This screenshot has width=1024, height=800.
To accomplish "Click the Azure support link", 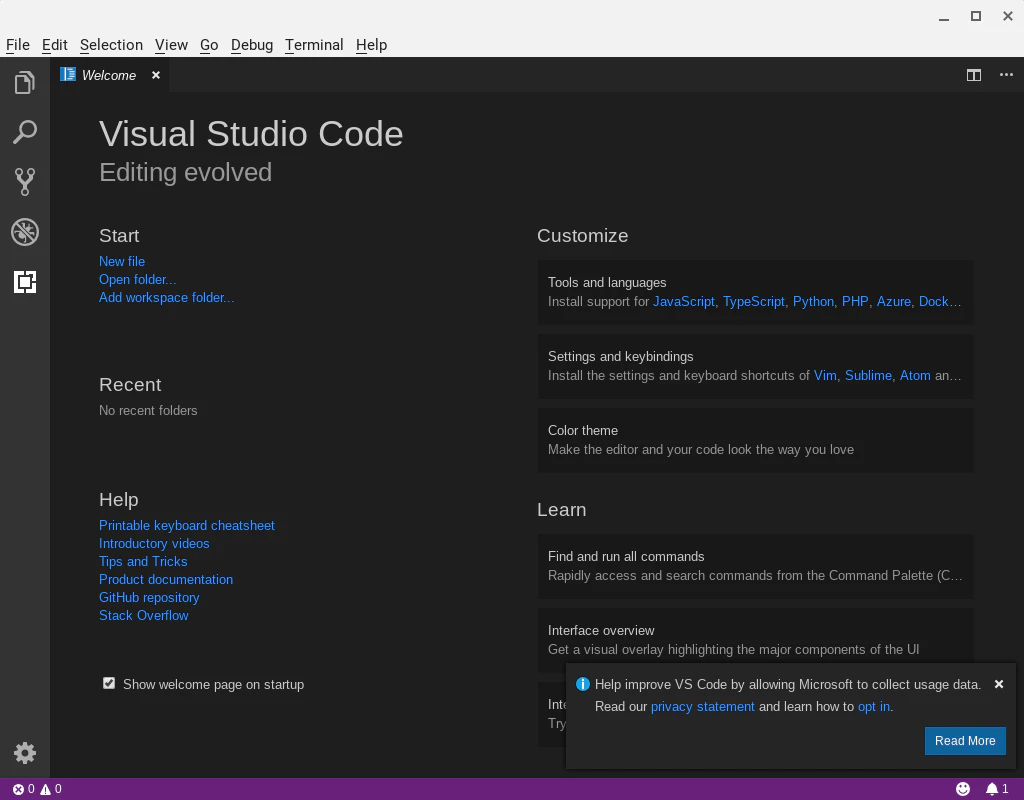I will 893,301.
